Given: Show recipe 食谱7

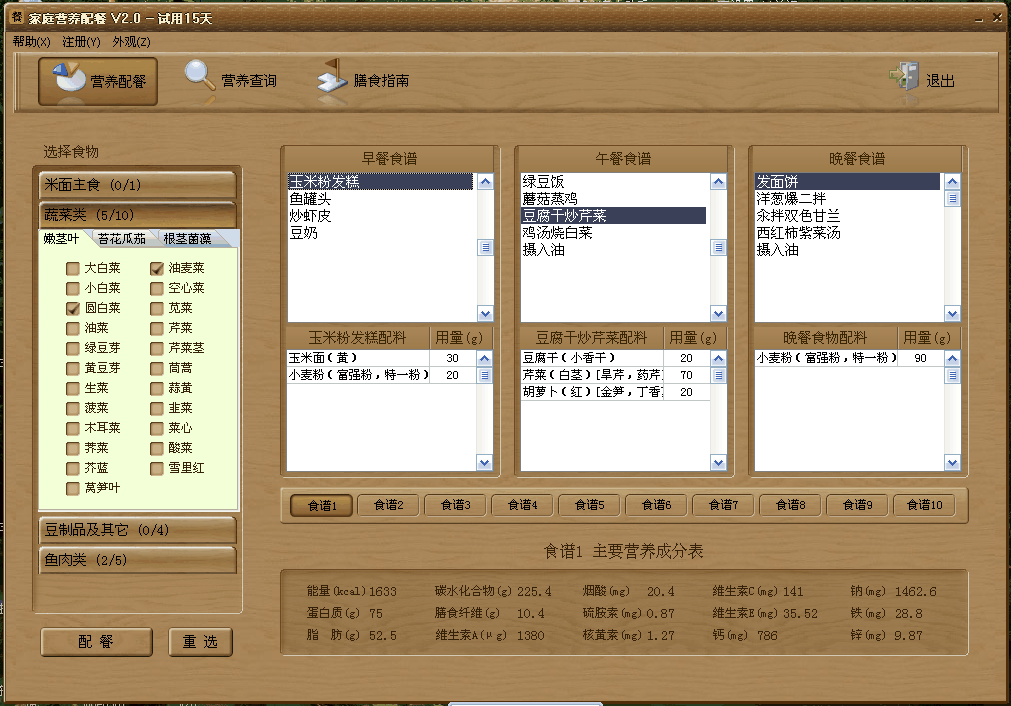Looking at the screenshot, I should tap(723, 505).
